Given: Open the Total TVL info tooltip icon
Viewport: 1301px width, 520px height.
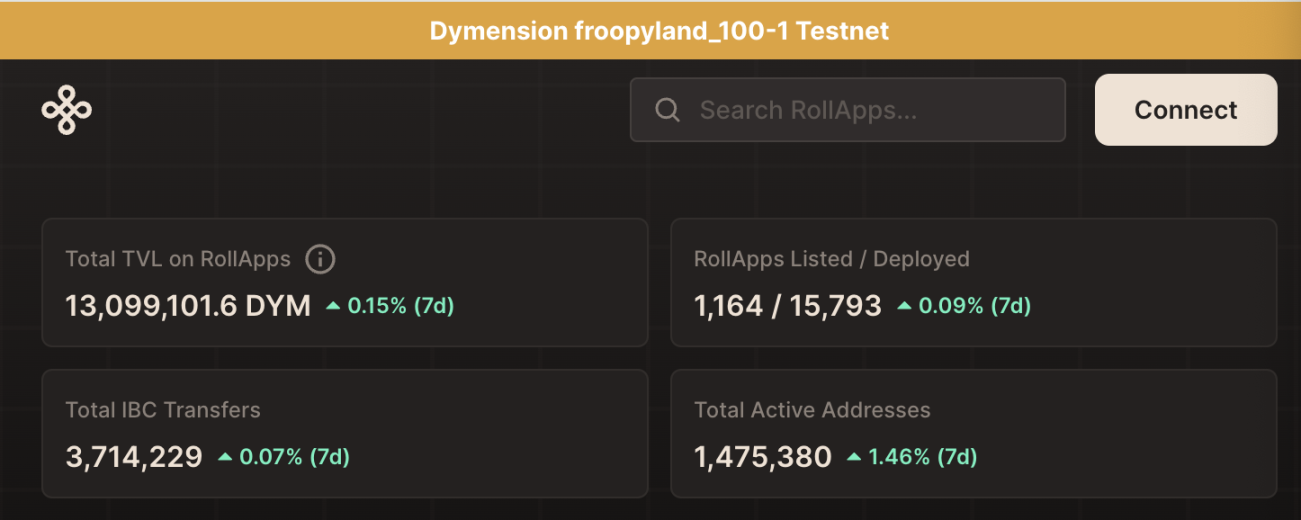Looking at the screenshot, I should coord(320,260).
